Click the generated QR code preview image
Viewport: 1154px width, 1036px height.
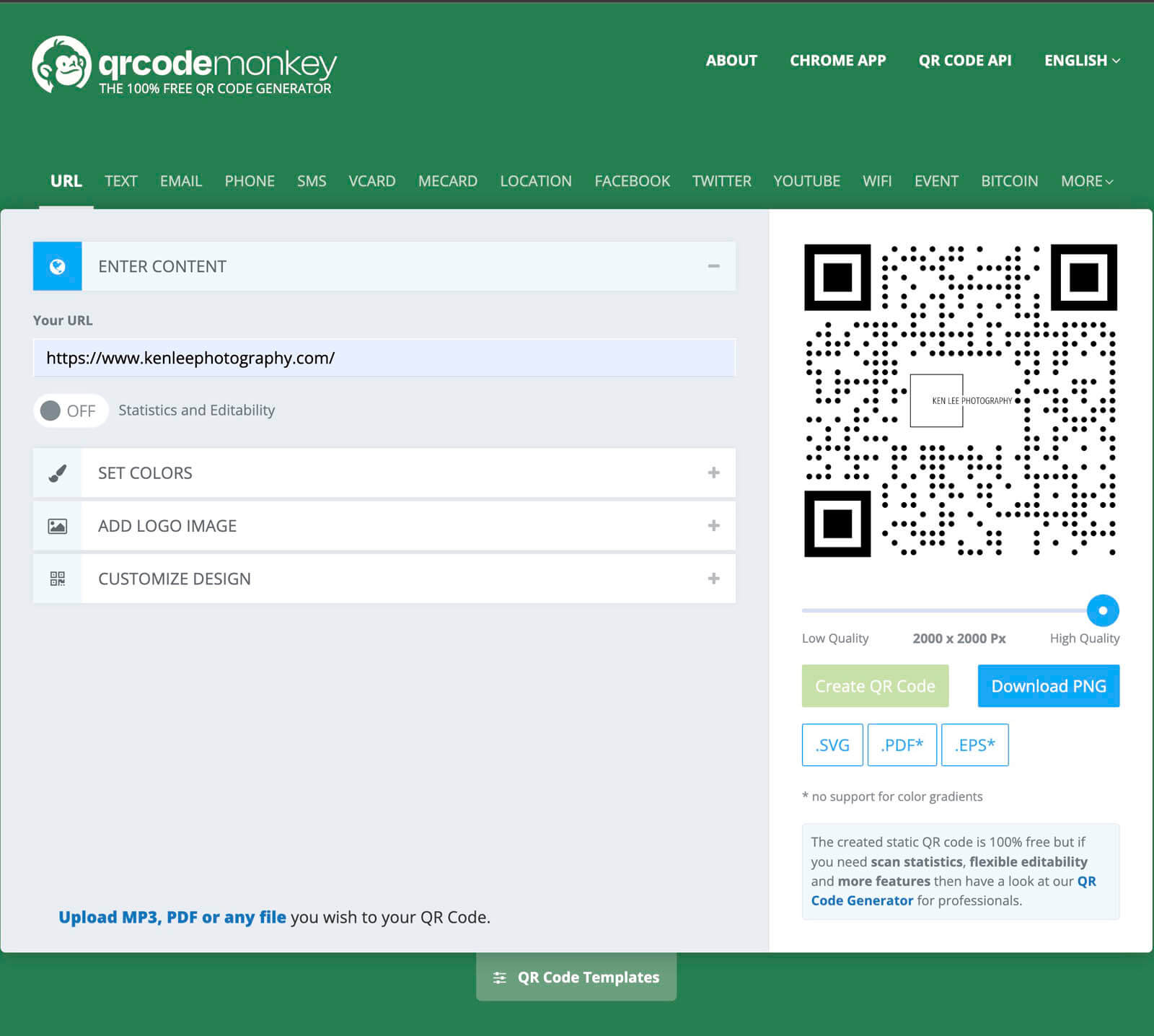(x=960, y=400)
